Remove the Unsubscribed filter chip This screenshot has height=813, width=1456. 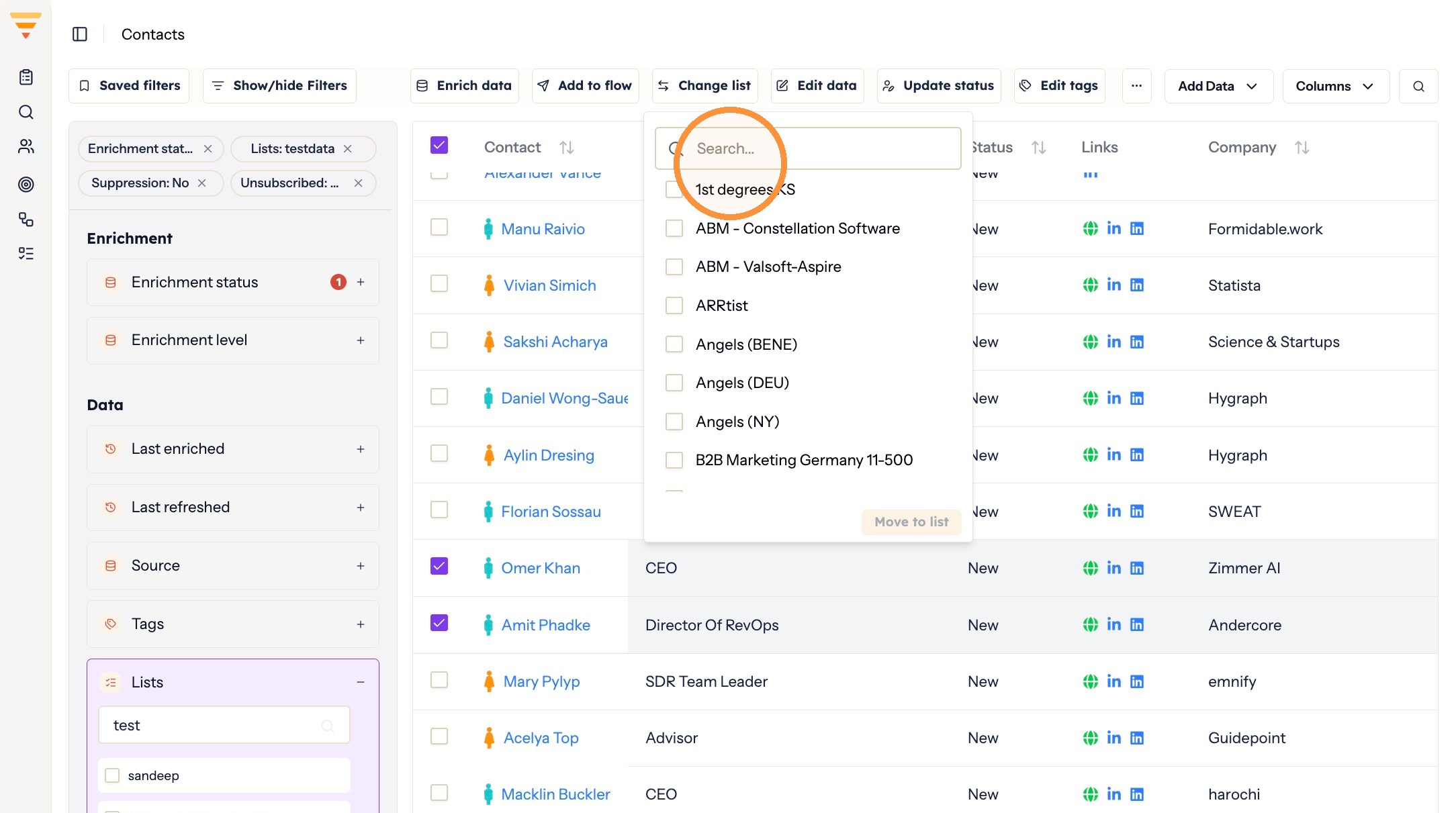point(359,183)
